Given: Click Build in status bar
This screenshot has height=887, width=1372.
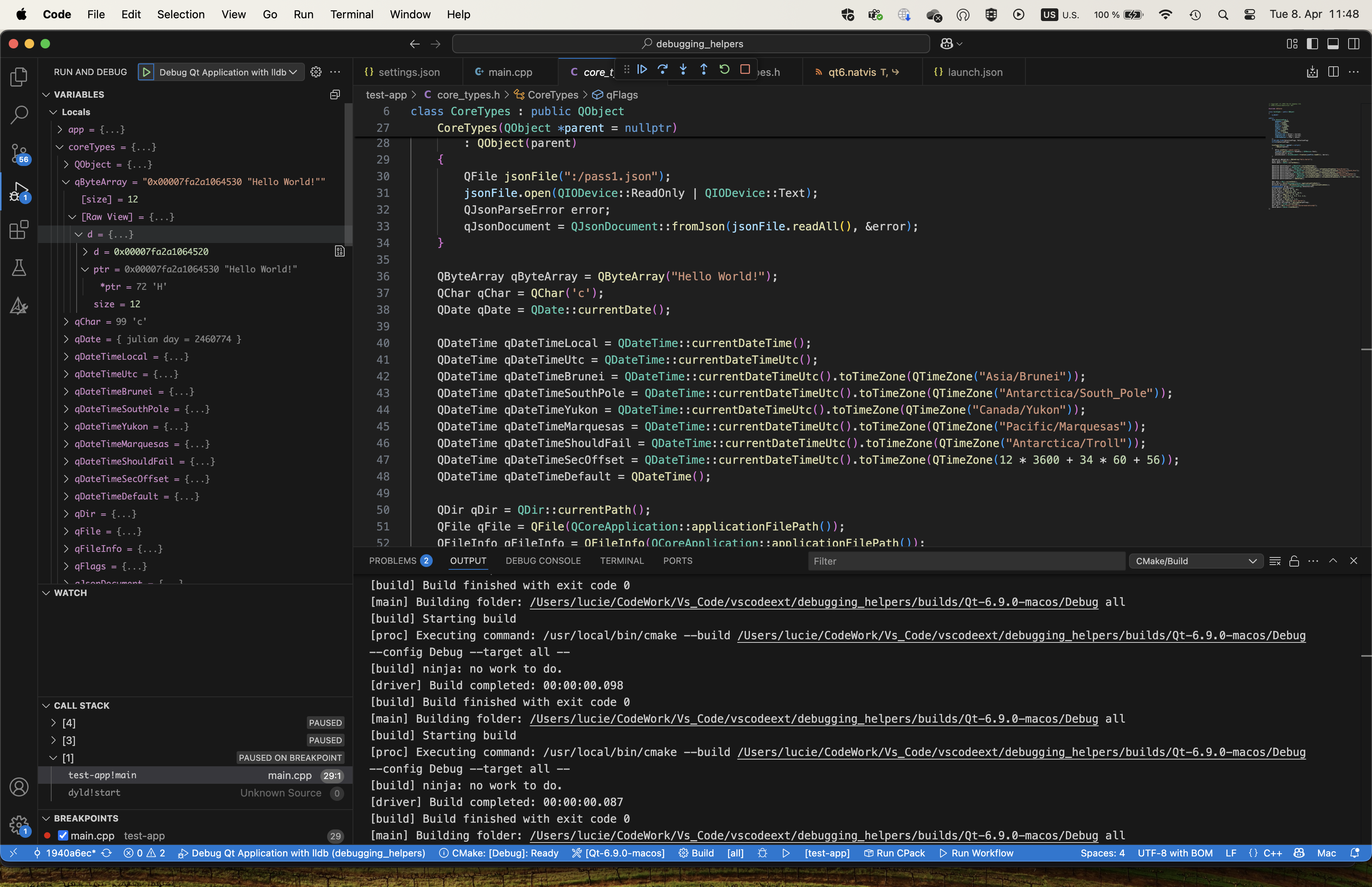Looking at the screenshot, I should pyautogui.click(x=696, y=853).
